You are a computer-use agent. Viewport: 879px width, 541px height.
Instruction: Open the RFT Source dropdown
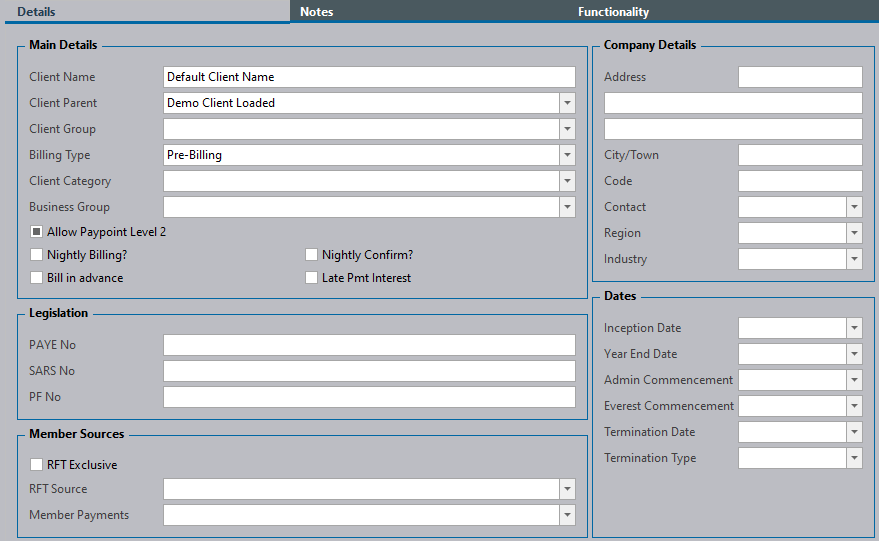coord(567,489)
